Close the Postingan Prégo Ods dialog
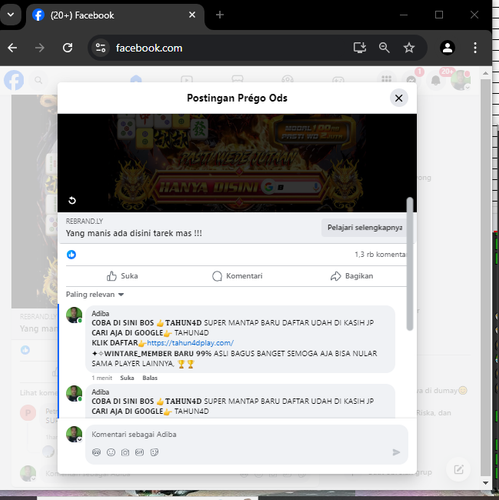This screenshot has height=500, width=499. tap(399, 98)
